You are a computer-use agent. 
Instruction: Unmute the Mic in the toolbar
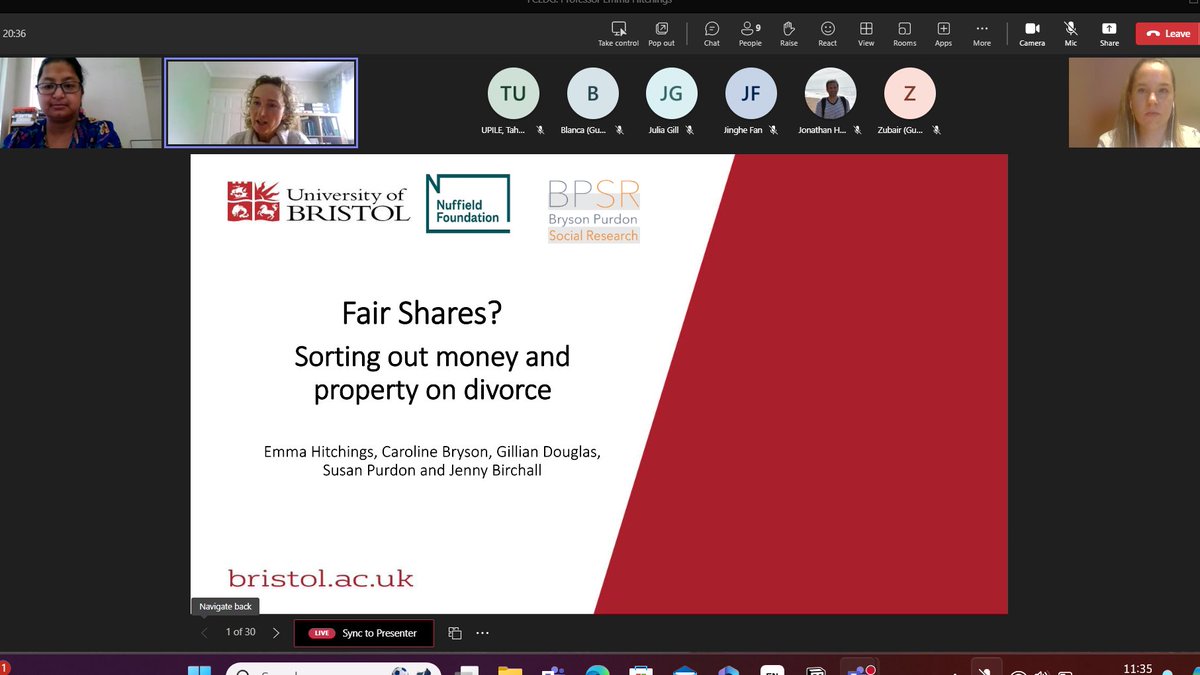point(1071,34)
